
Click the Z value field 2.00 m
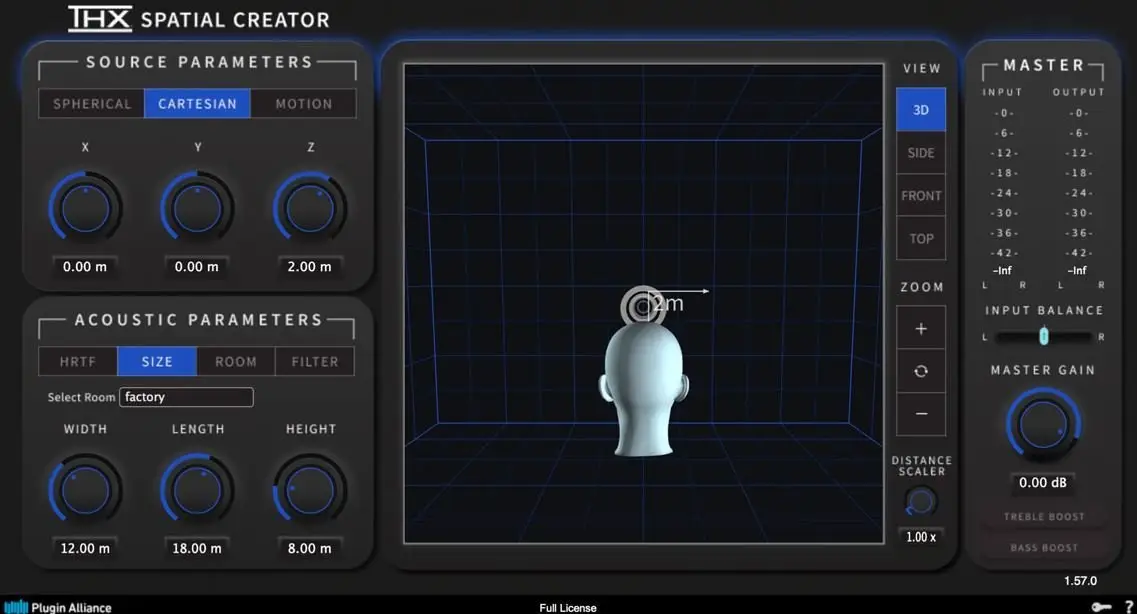pos(310,267)
